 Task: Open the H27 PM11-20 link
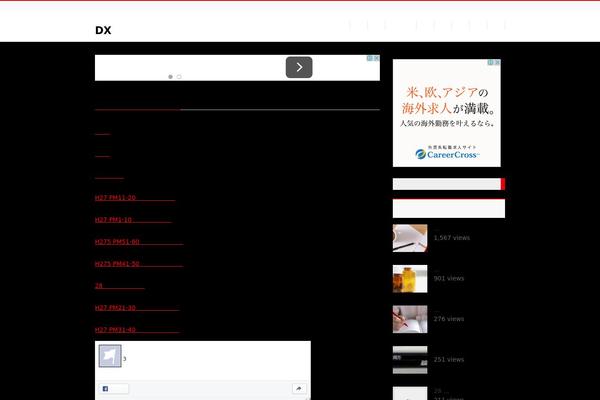135,198
